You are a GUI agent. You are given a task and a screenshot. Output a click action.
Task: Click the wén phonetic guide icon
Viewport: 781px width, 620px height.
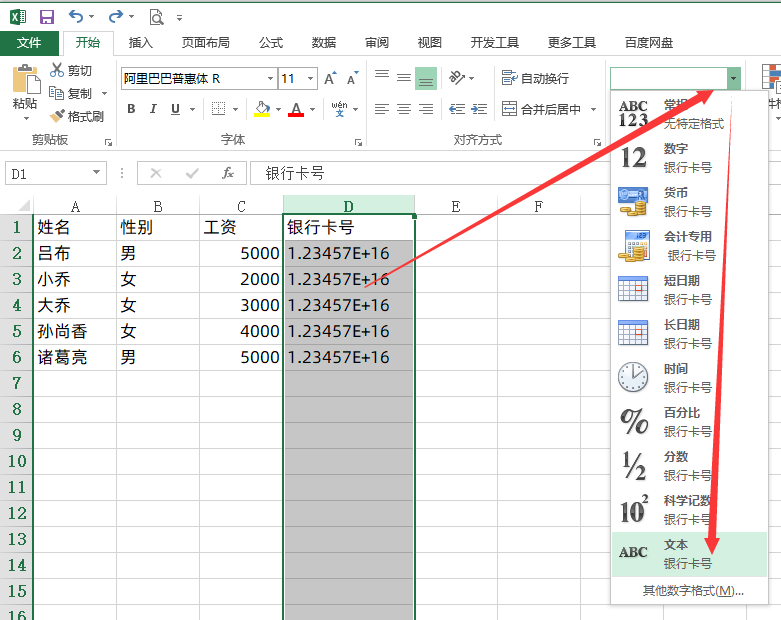(x=340, y=109)
